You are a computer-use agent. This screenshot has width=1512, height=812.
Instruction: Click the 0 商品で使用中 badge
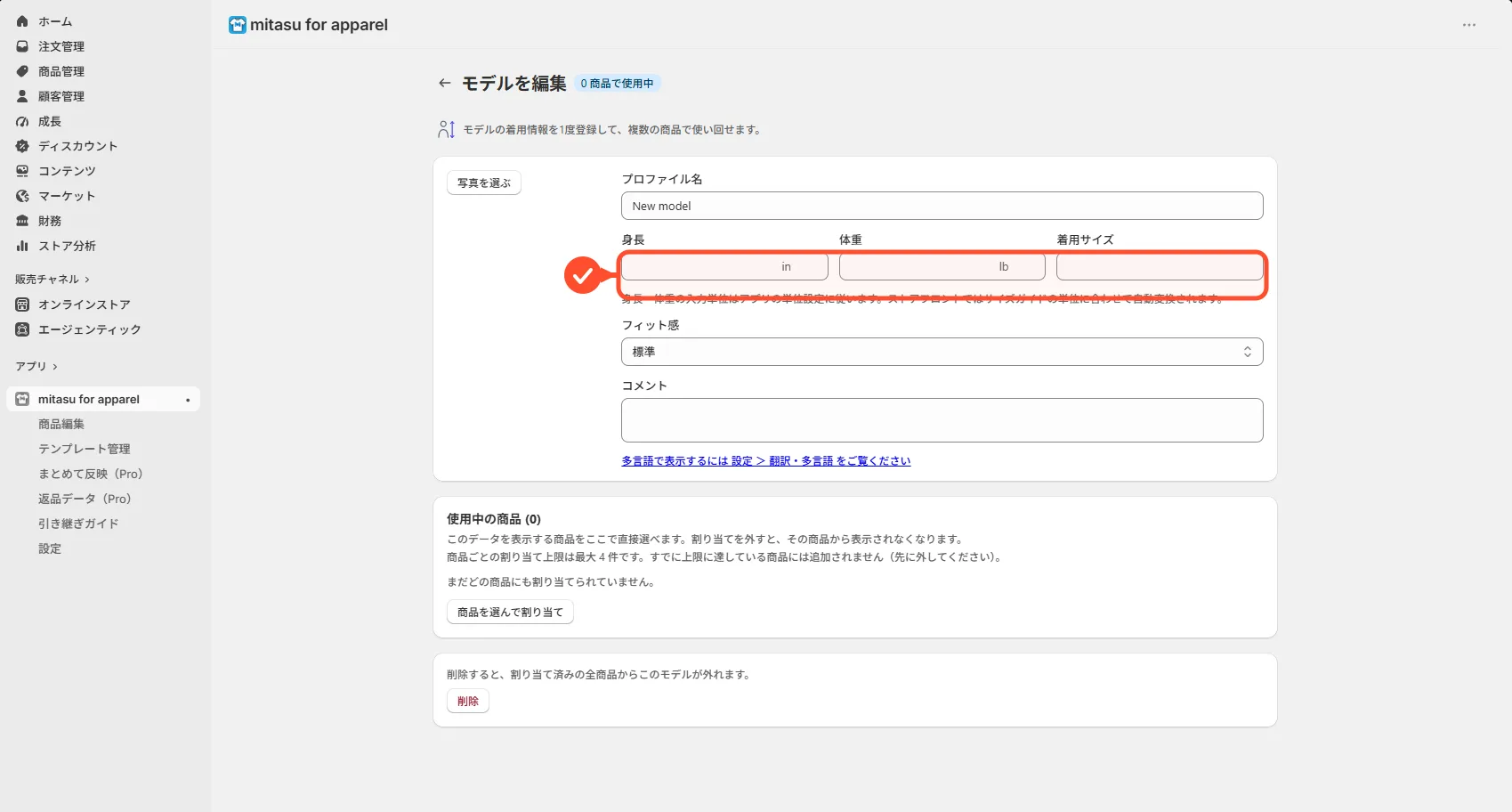point(617,84)
